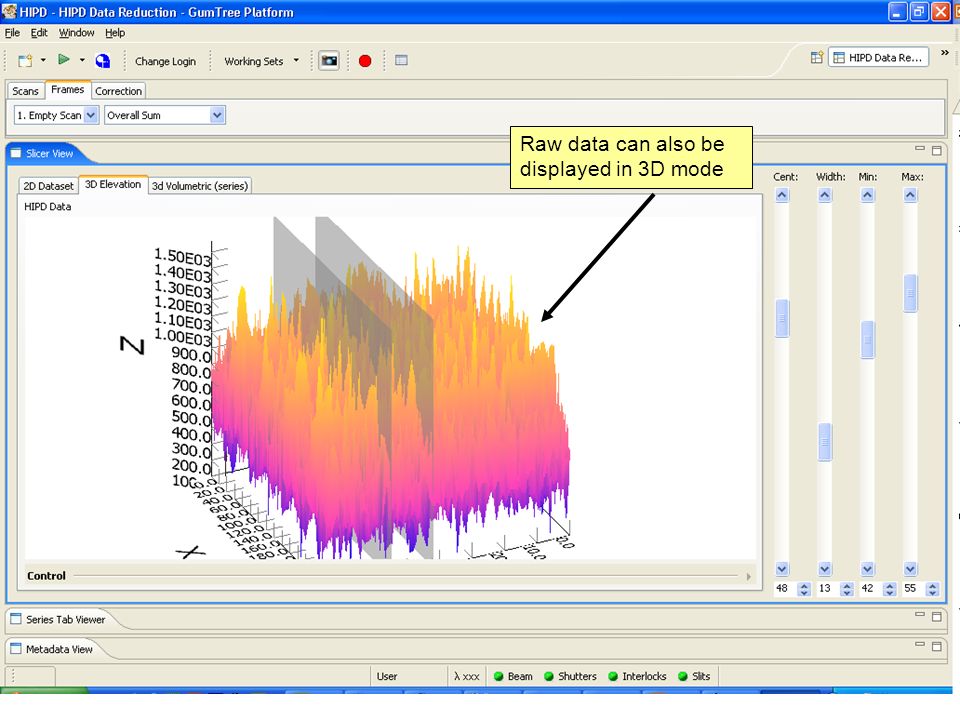Click the table icon right of red circle
960x720 pixels.
(x=401, y=60)
